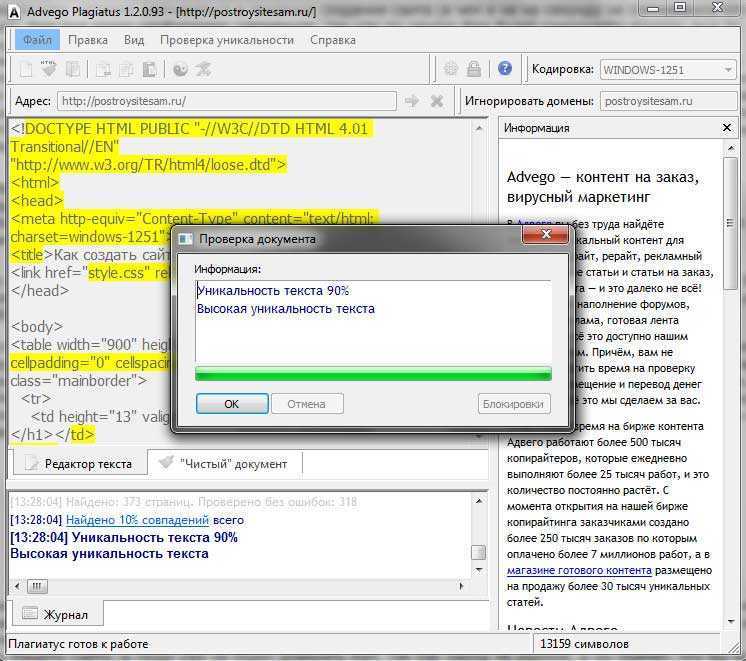Click the Игнорировать домены input field
This screenshot has height=661, width=746.
coord(668,101)
